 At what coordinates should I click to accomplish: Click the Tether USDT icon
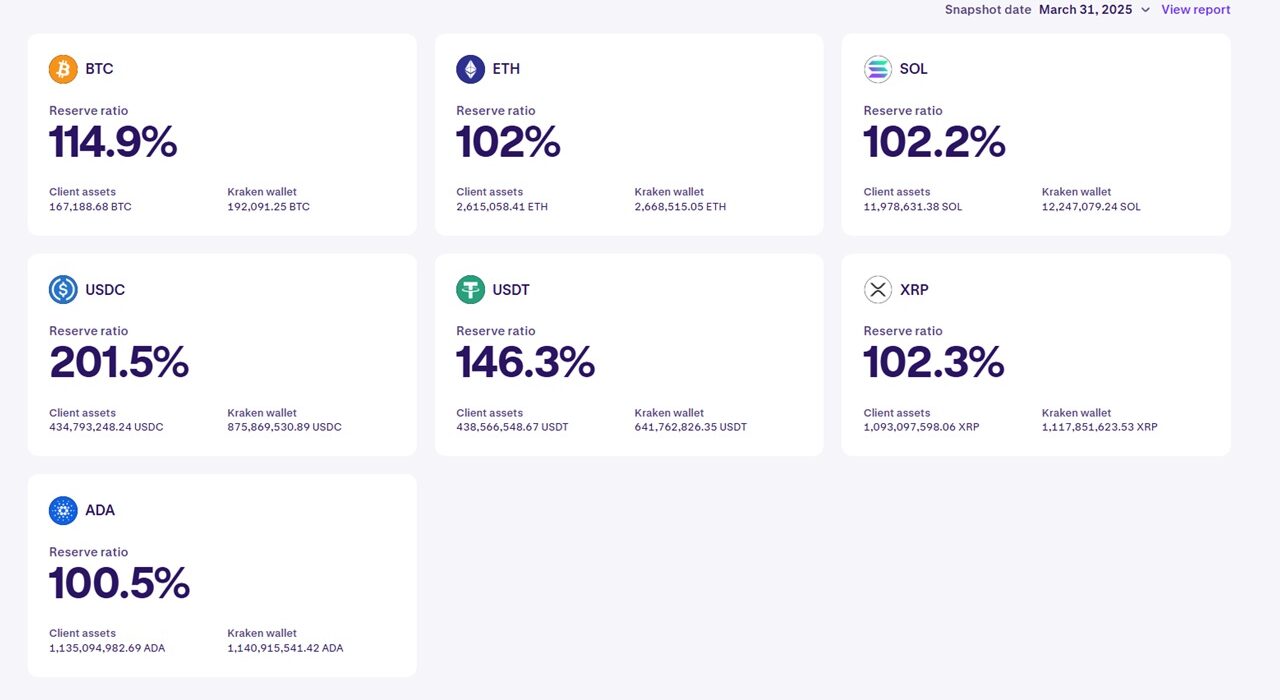click(x=471, y=290)
